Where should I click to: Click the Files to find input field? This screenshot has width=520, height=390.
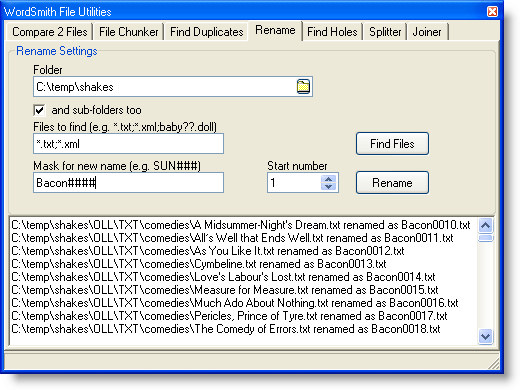tap(128, 144)
